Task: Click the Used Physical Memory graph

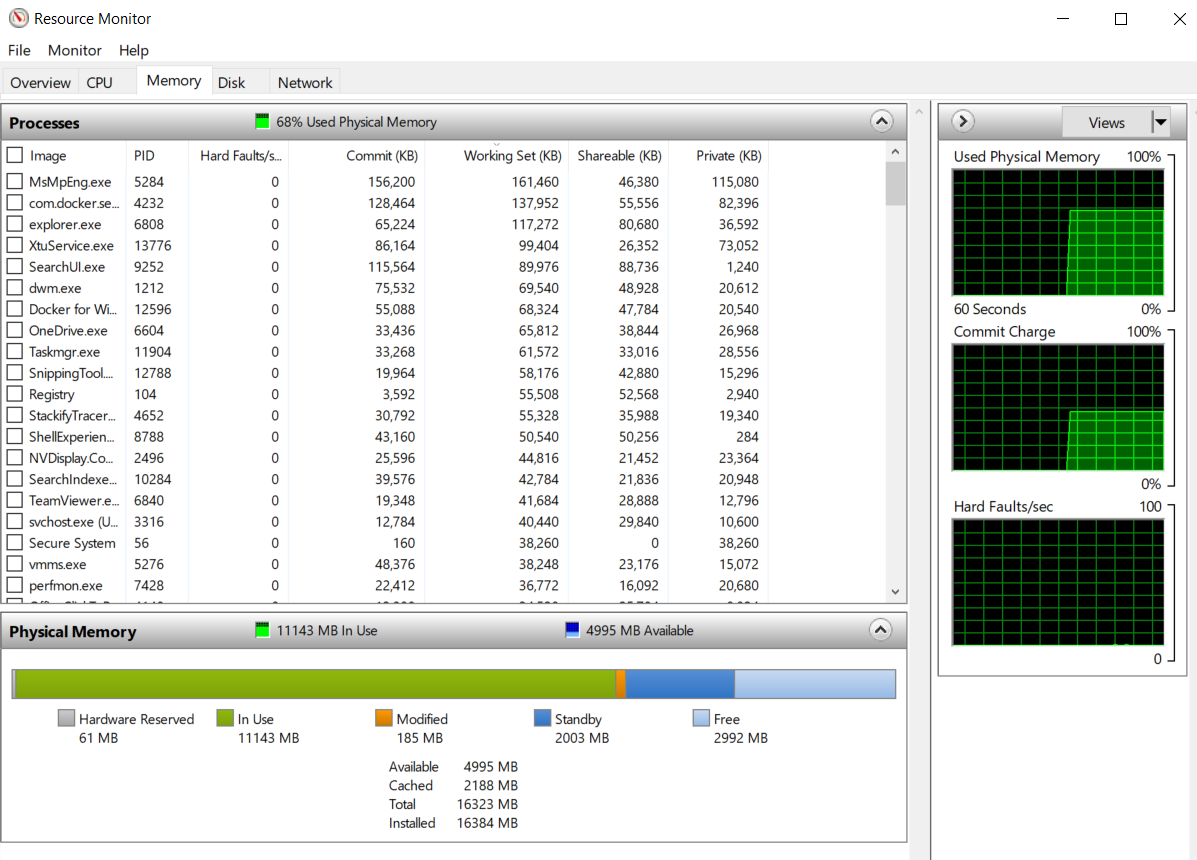Action: coord(1058,232)
